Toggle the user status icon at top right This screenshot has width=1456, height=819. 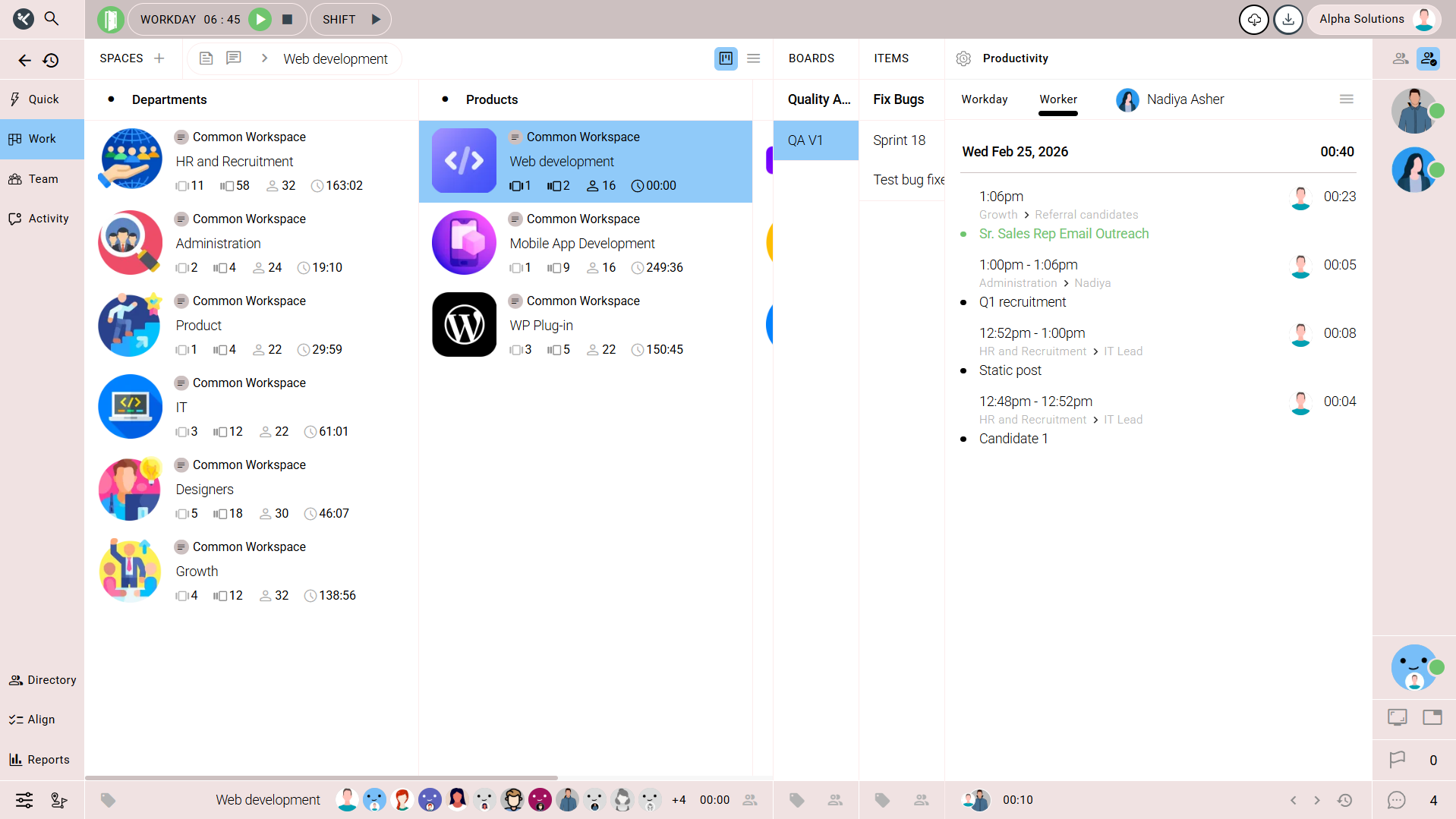click(1428, 58)
